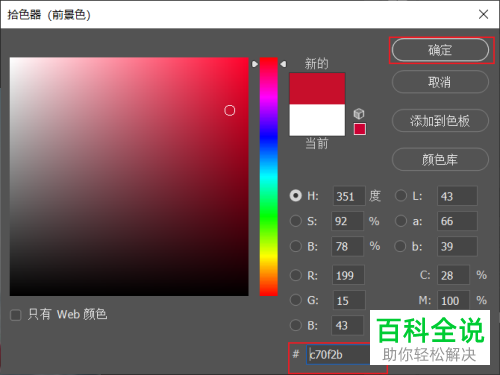Click the RGB B field showing 43
The width and height of the screenshot is (500, 375).
[x=347, y=325]
